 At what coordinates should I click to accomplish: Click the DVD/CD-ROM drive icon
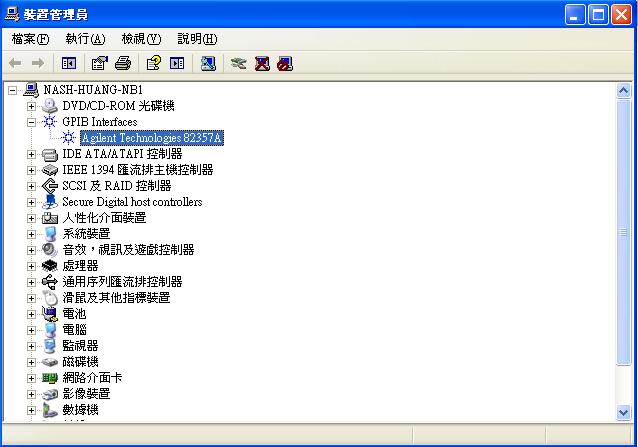coord(50,106)
